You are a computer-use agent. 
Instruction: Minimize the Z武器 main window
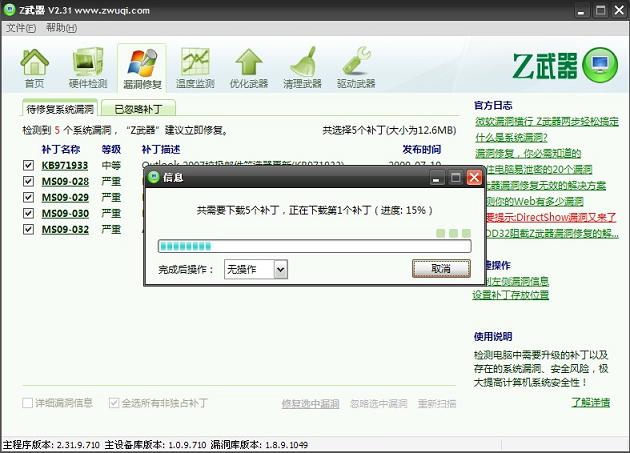point(581,10)
